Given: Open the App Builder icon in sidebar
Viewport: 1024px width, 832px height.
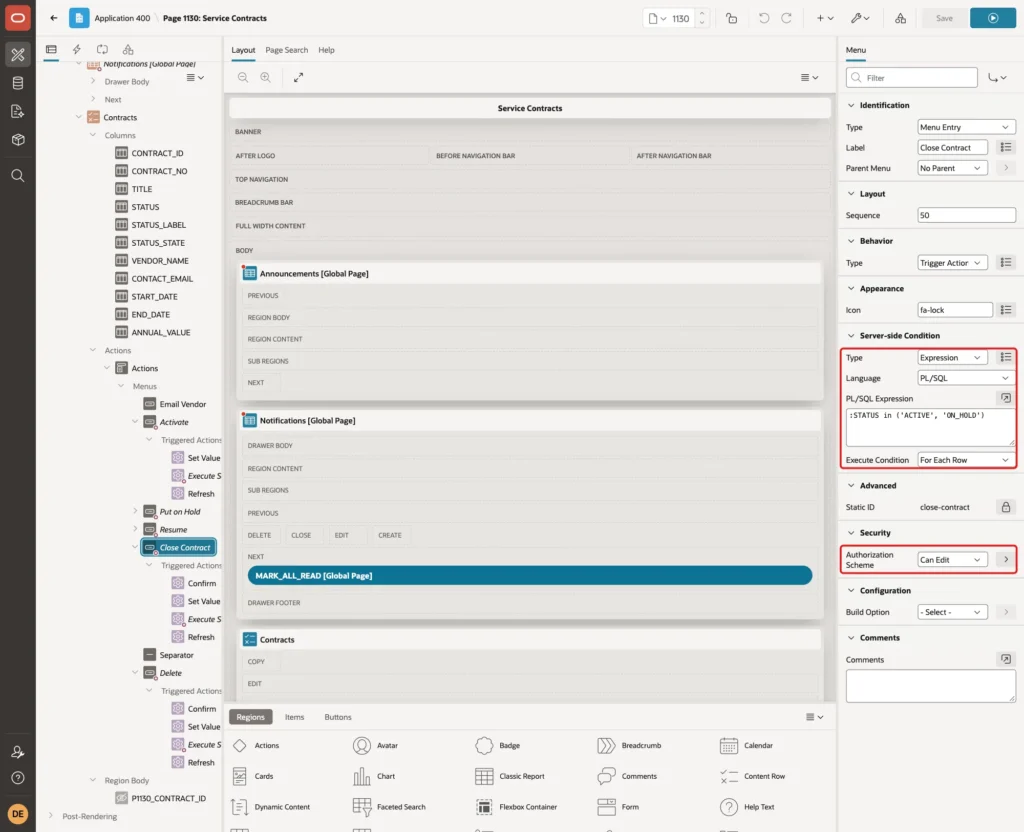Looking at the screenshot, I should [18, 55].
